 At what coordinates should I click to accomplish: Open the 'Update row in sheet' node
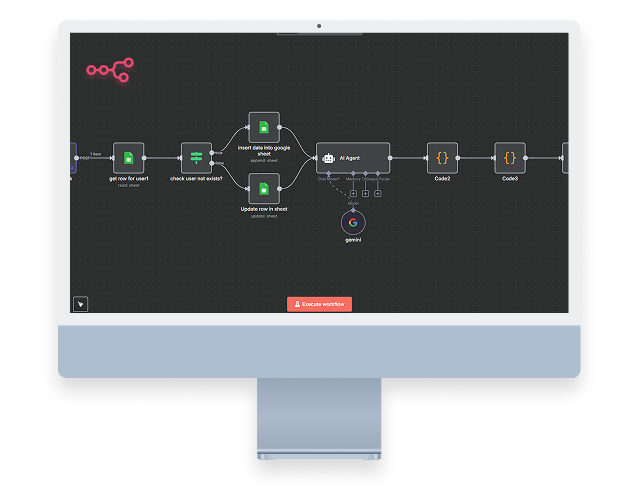(263, 187)
